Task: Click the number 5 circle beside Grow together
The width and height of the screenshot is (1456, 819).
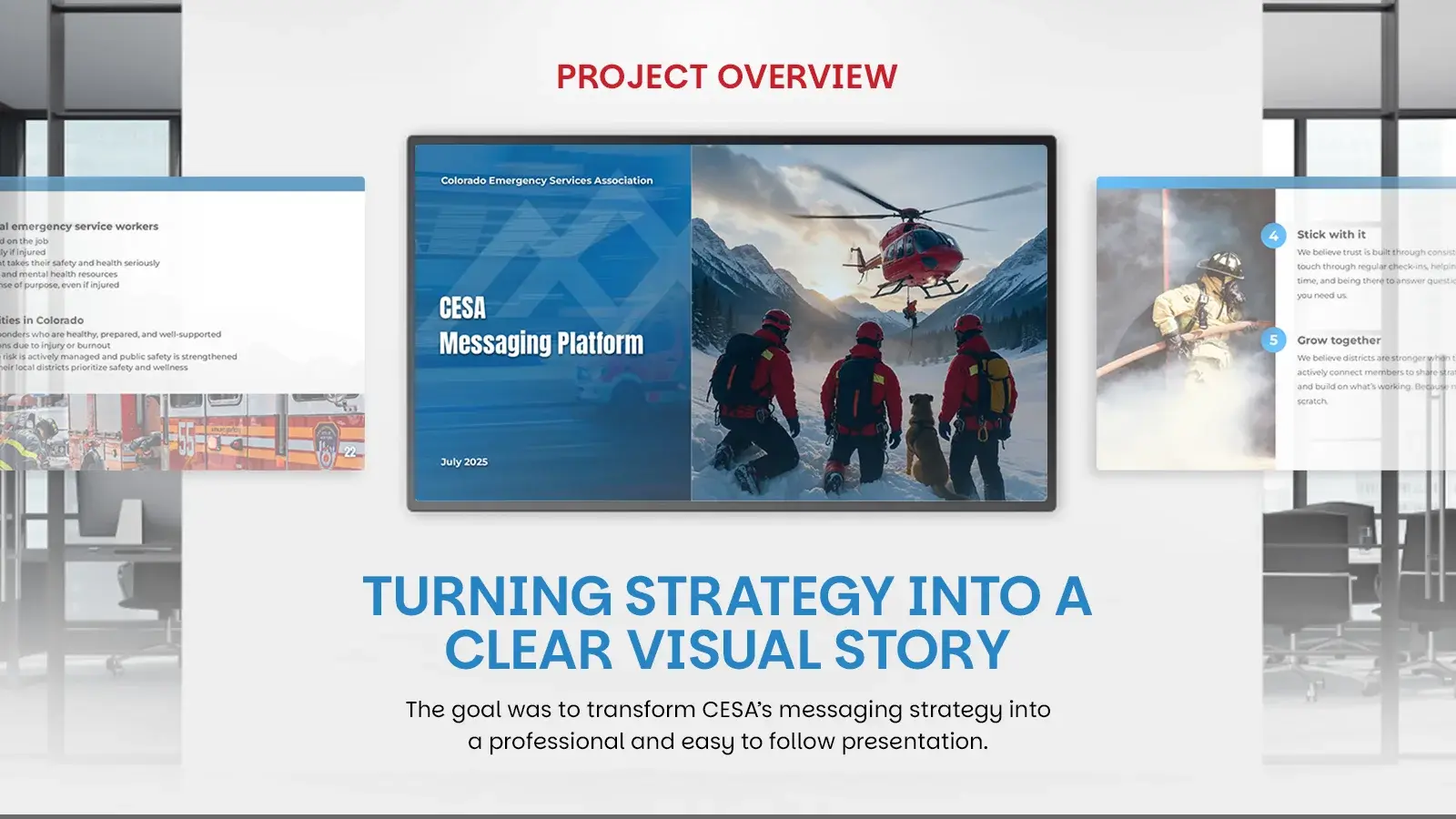Action: click(x=1273, y=340)
